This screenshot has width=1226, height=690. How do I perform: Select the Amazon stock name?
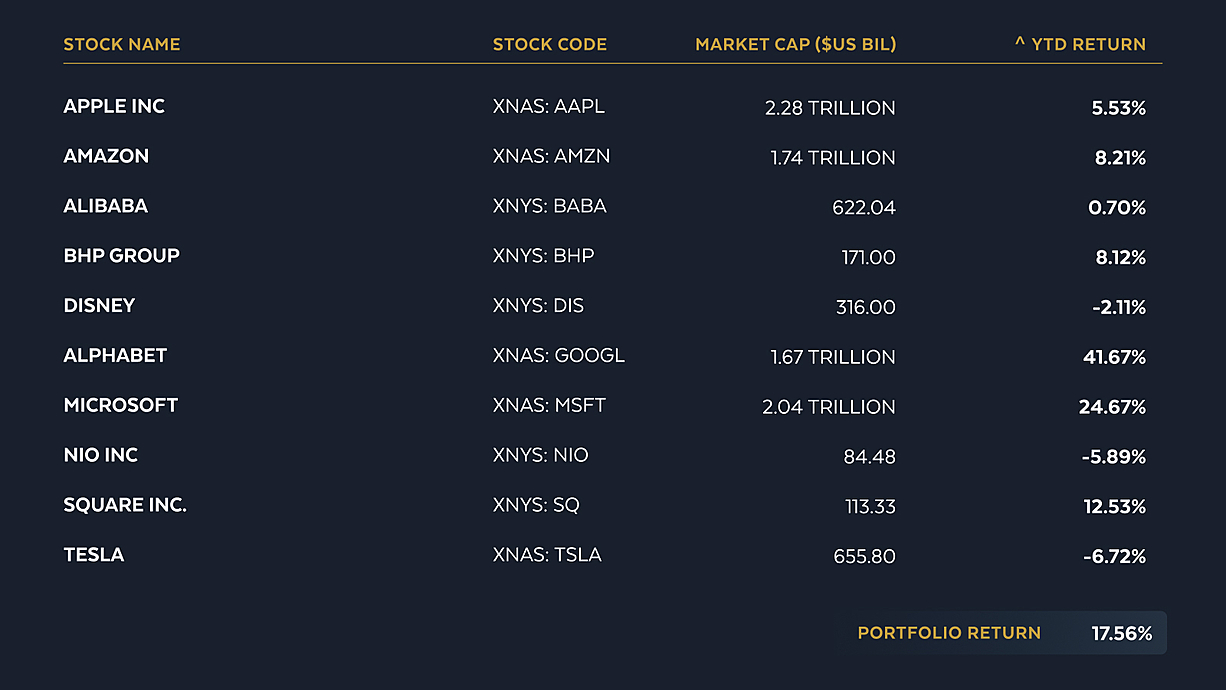click(106, 156)
